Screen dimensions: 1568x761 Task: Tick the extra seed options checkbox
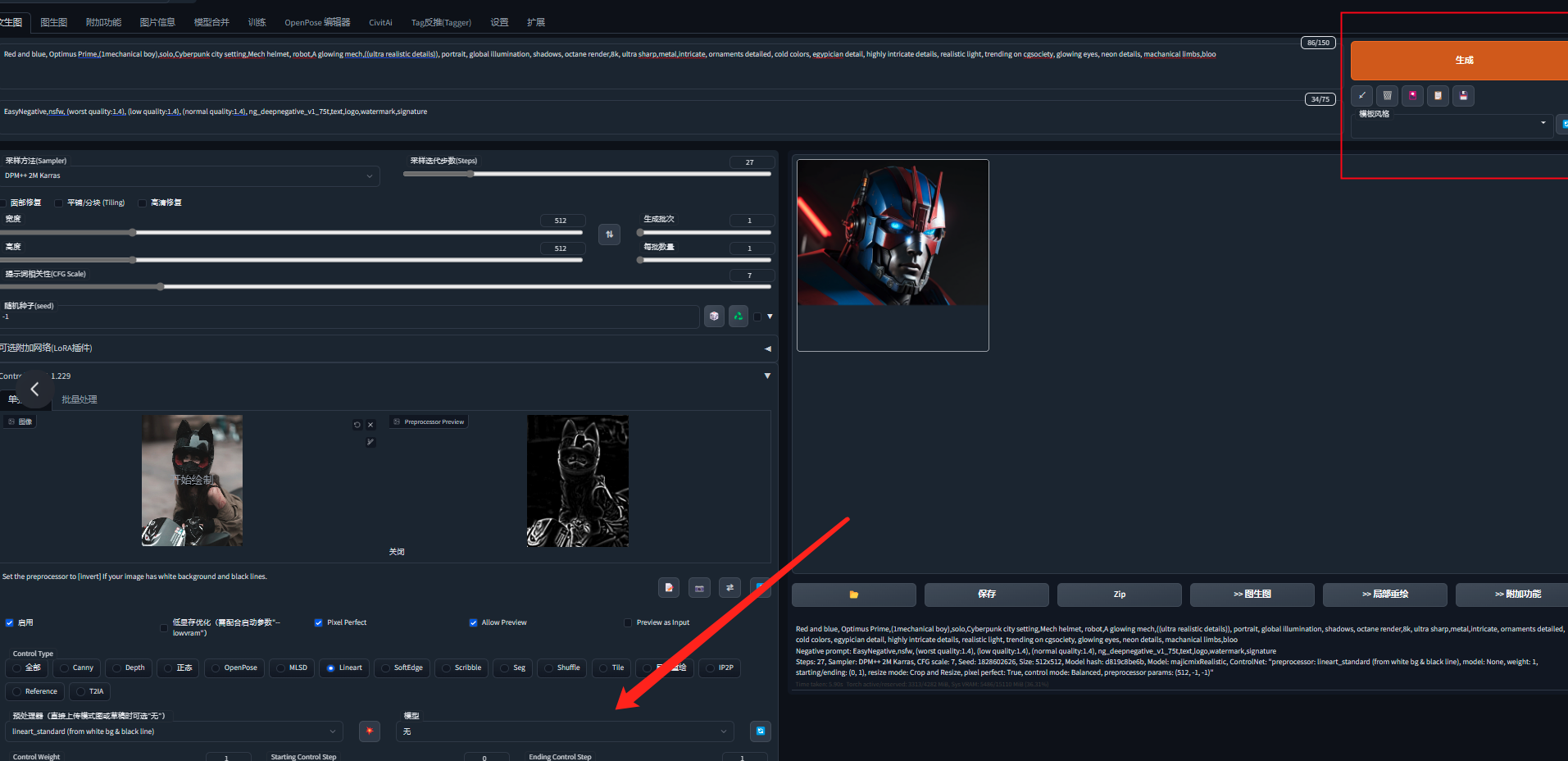pyautogui.click(x=757, y=317)
